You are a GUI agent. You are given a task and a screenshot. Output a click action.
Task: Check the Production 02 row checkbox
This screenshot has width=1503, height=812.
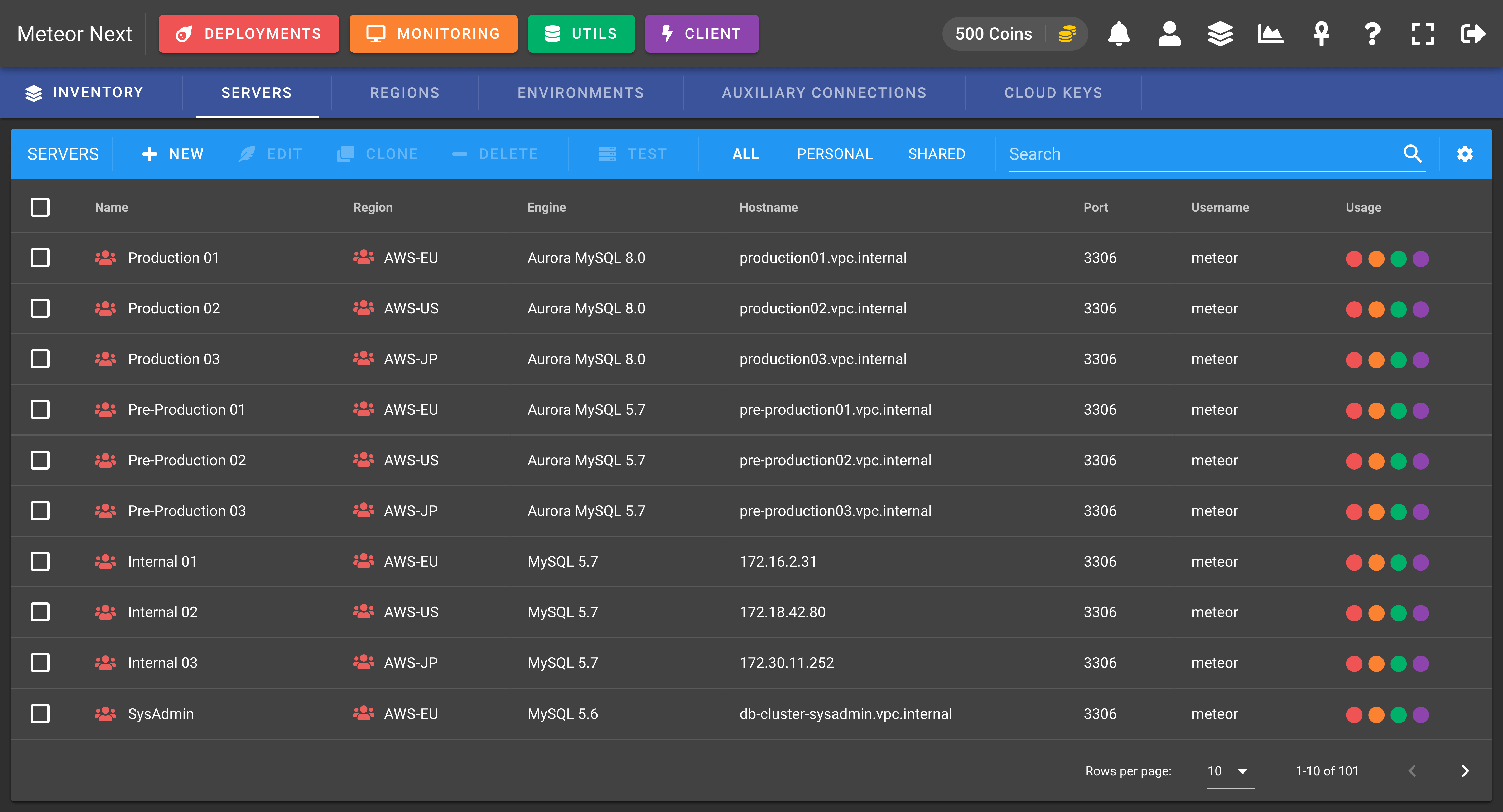click(40, 308)
